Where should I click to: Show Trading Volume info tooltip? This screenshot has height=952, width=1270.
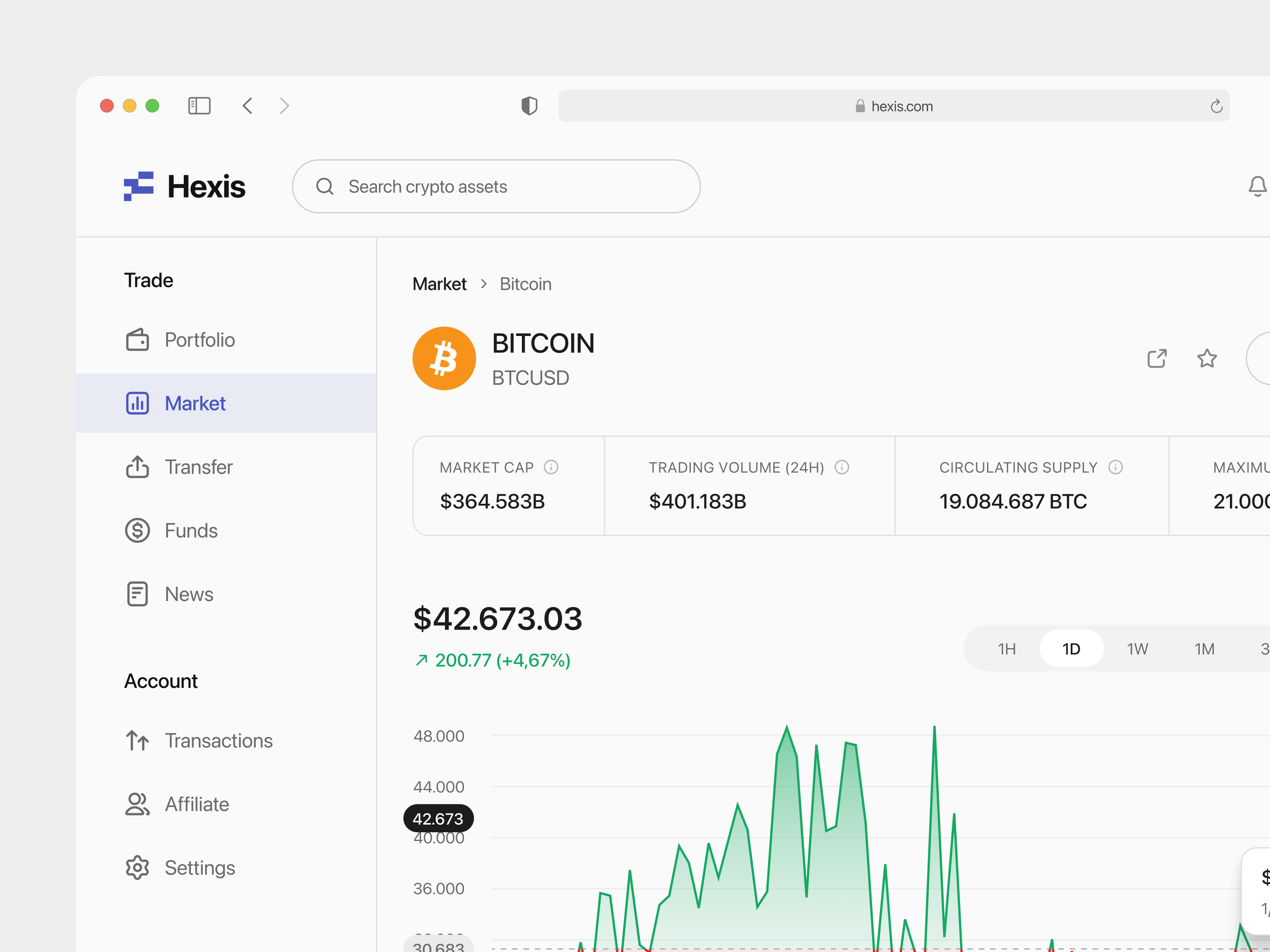click(842, 467)
